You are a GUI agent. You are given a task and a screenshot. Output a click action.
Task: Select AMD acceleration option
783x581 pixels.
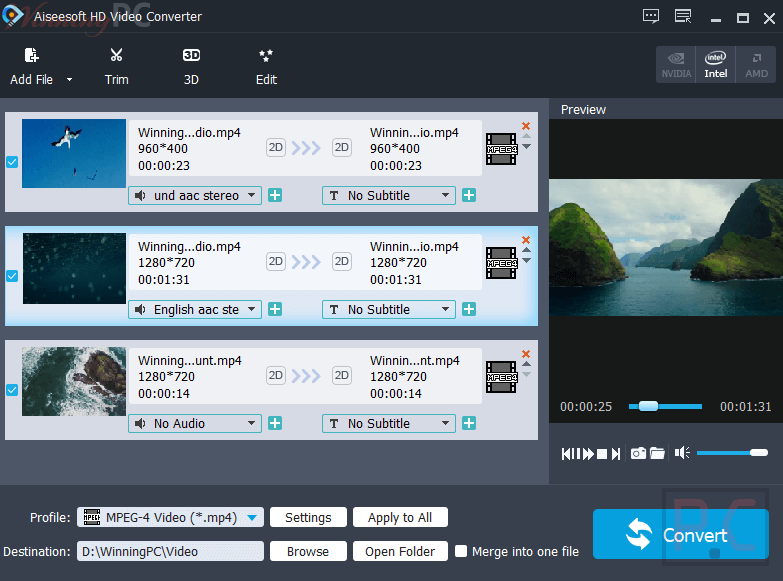[756, 64]
